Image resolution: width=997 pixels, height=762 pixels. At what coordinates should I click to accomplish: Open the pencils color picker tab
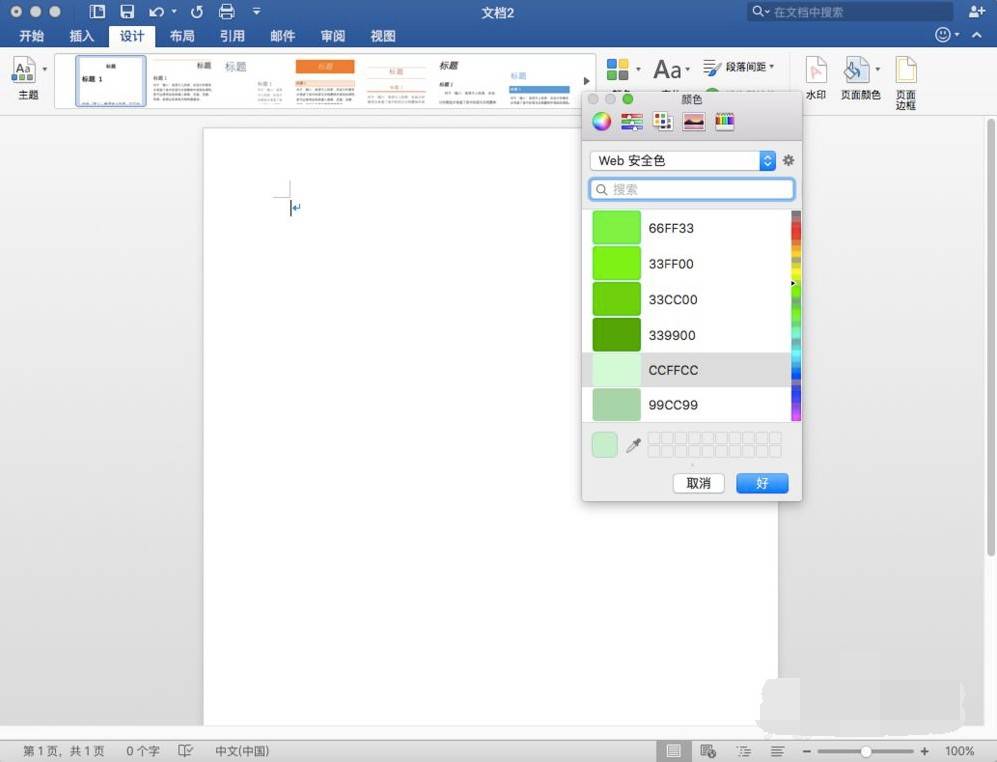(x=725, y=122)
